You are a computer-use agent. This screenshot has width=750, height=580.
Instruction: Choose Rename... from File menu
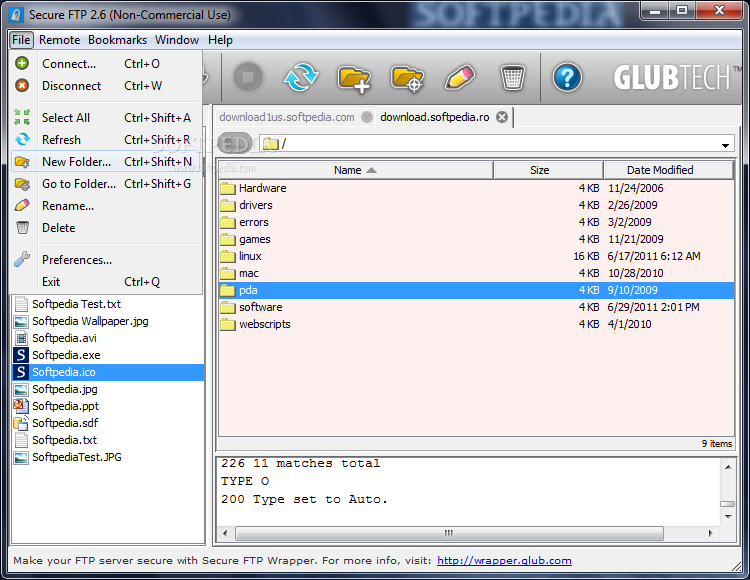(105, 206)
